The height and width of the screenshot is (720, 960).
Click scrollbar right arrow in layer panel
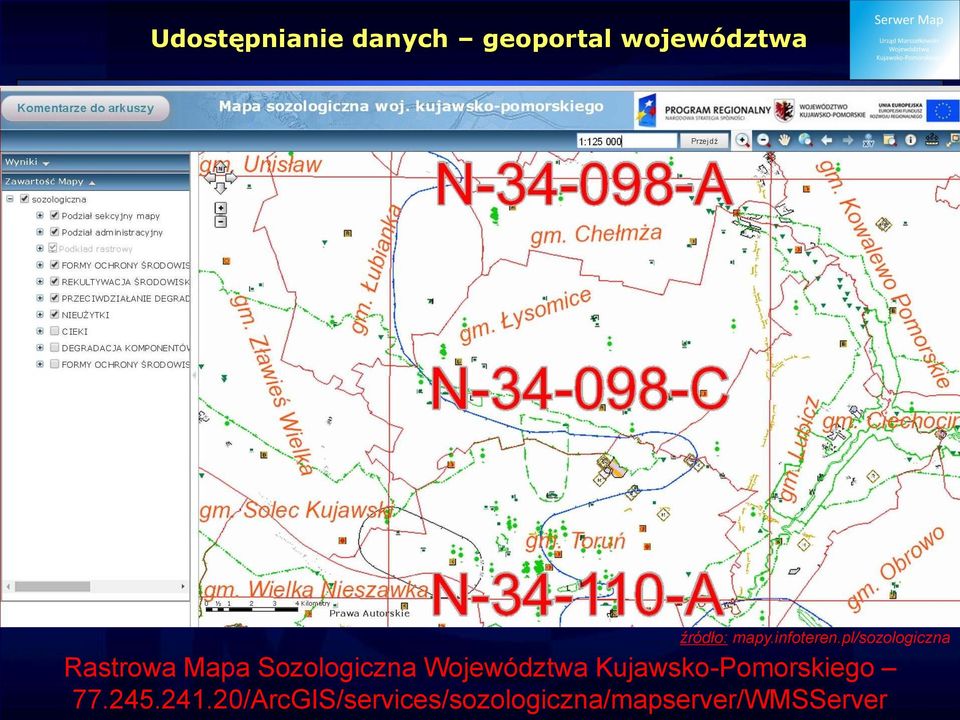point(182,587)
